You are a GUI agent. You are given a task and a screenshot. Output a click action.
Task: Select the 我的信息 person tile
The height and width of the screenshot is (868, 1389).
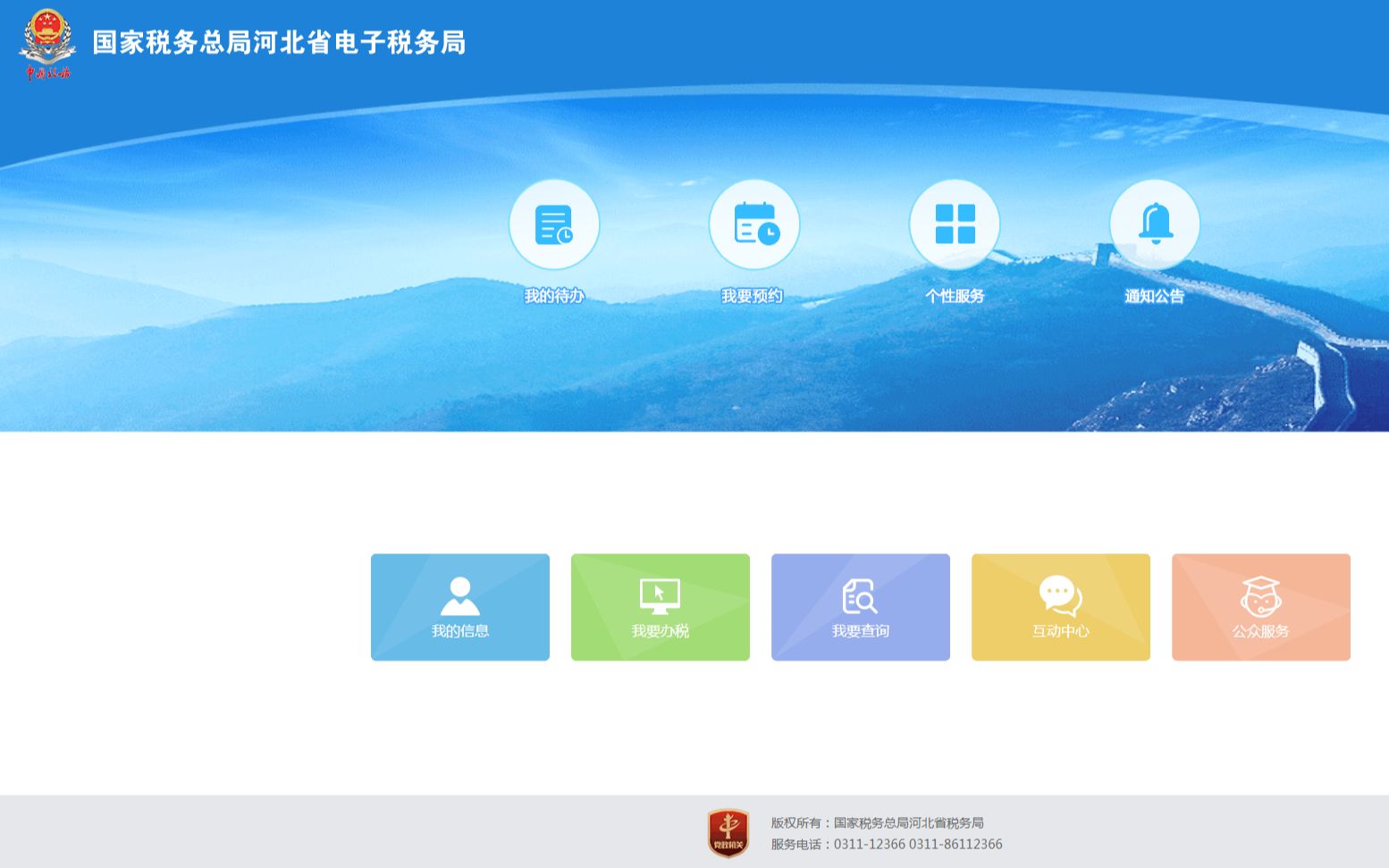tap(460, 607)
